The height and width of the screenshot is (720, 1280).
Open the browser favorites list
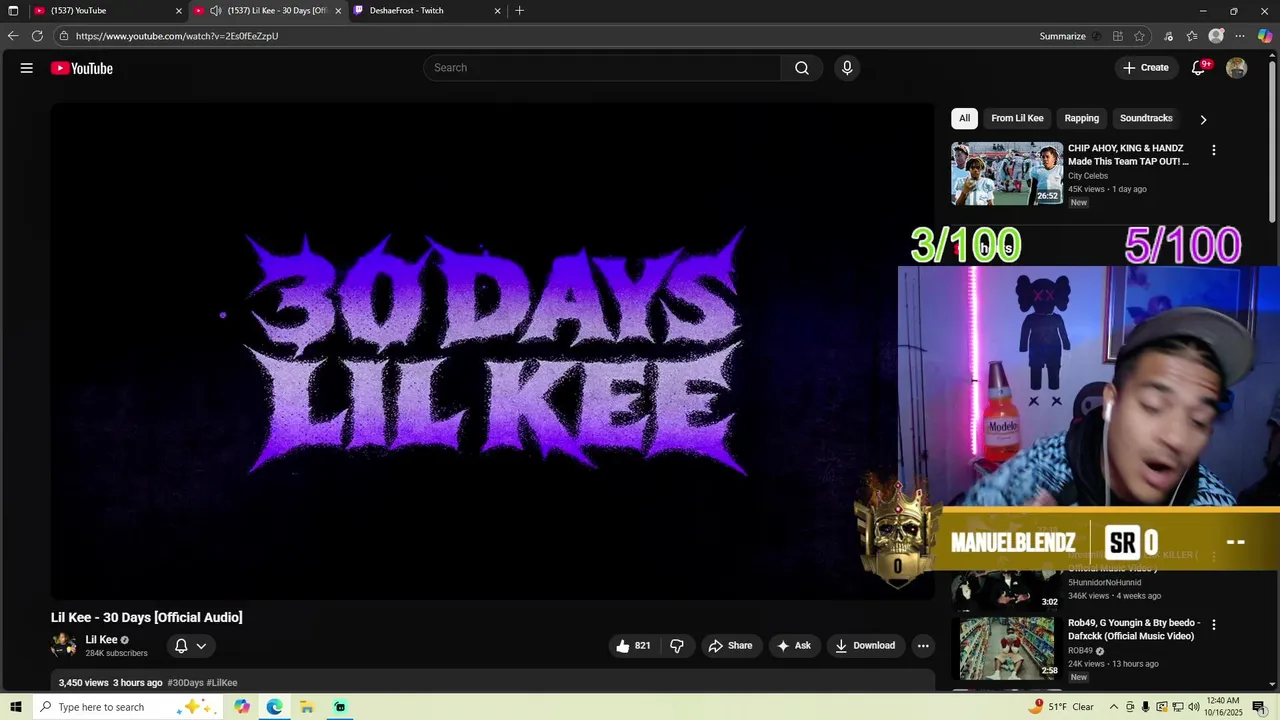[1192, 36]
